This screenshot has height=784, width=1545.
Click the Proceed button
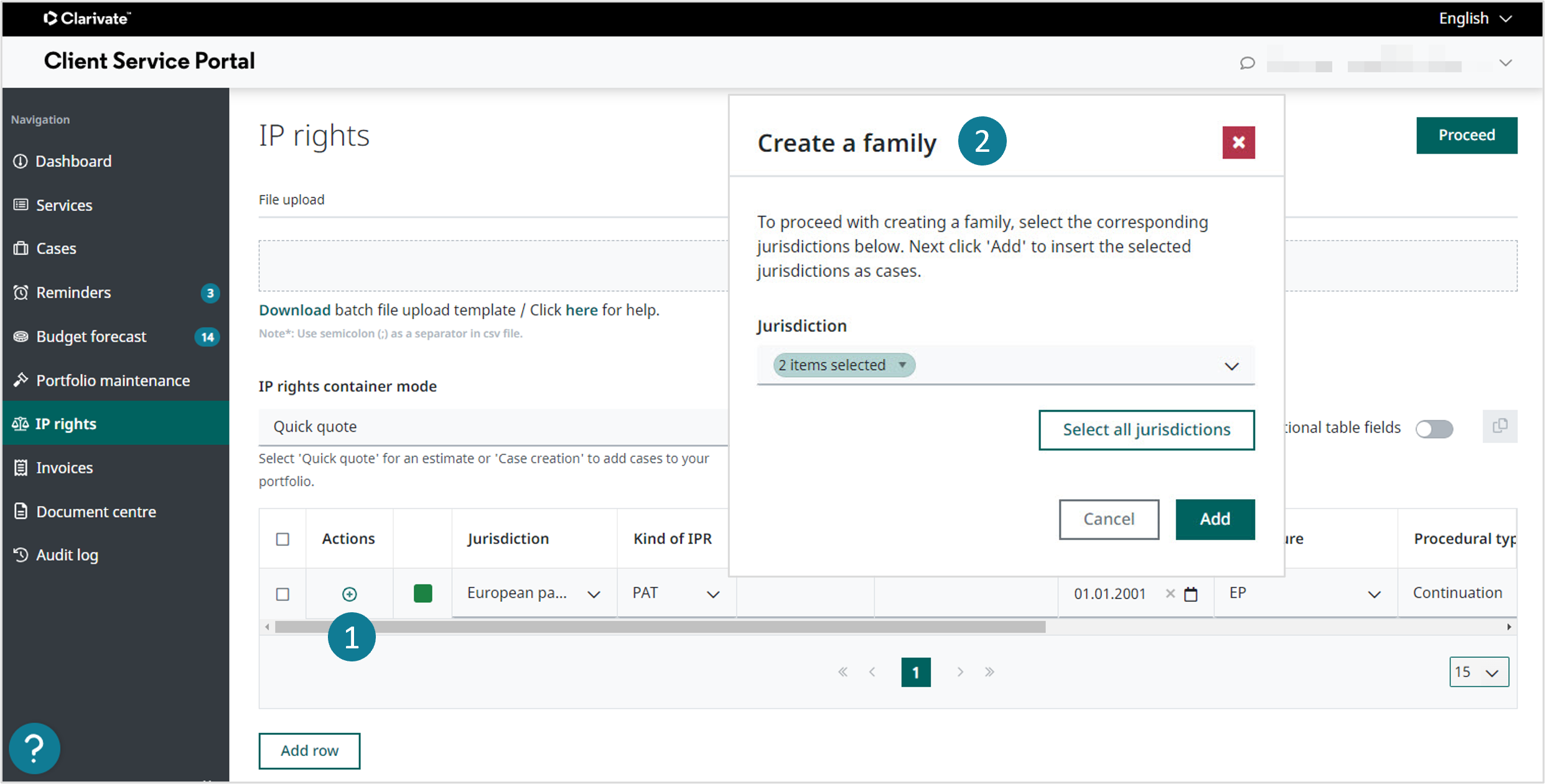coord(1467,135)
